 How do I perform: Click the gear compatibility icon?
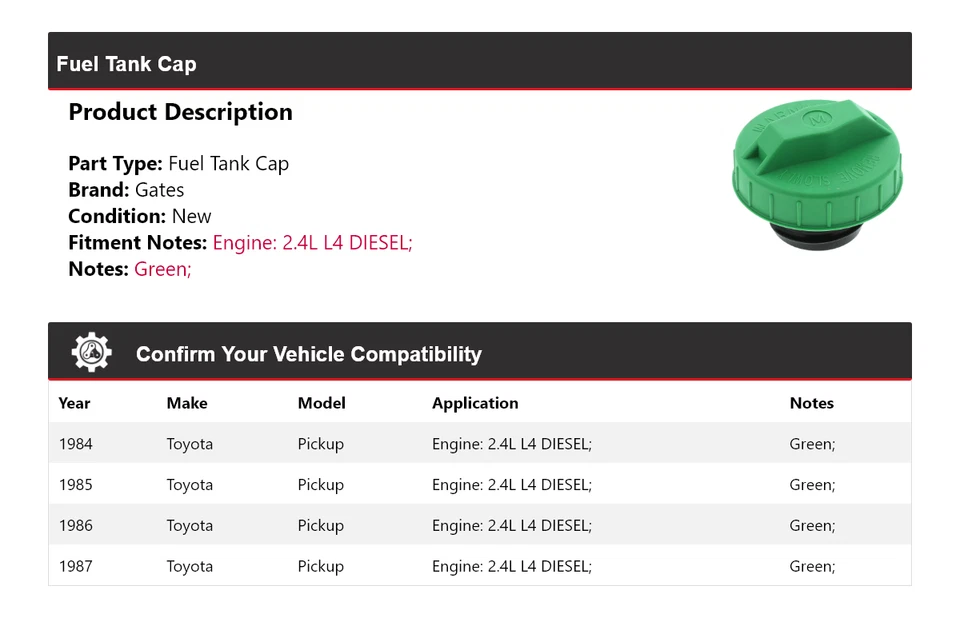click(91, 353)
